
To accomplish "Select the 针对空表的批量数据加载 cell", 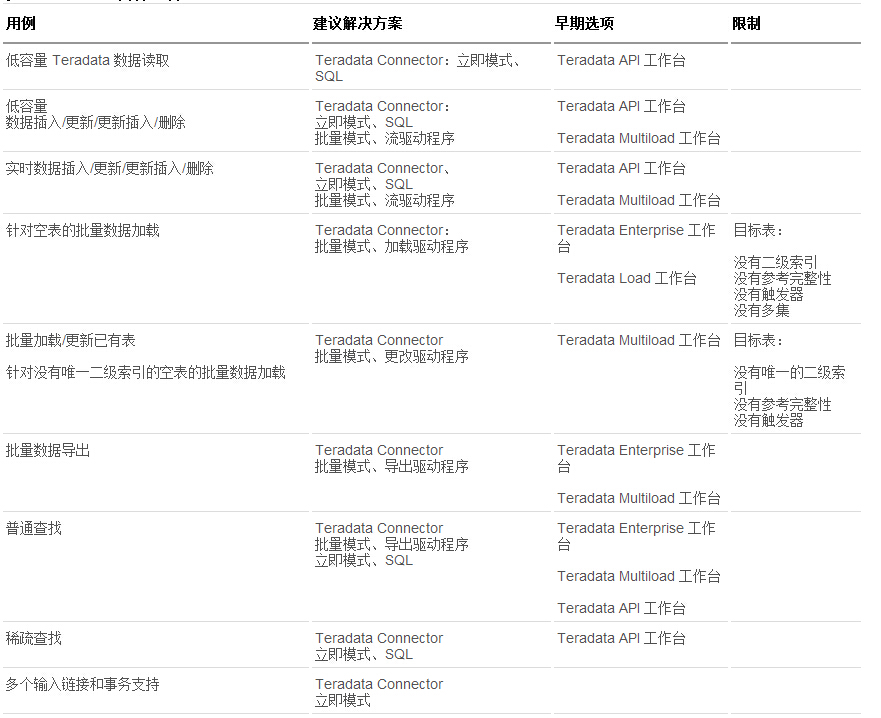I will [83, 230].
